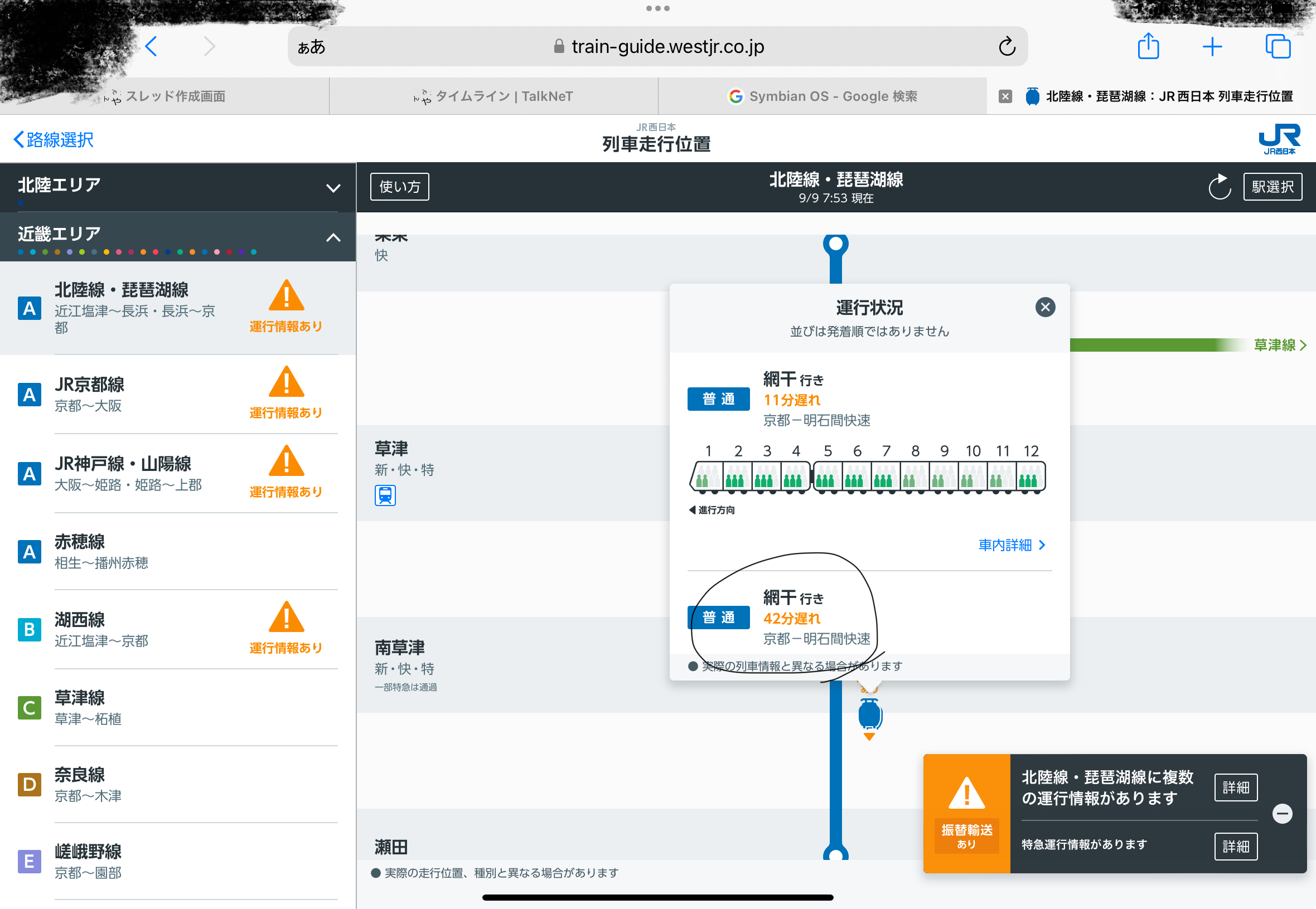Expand the 北陸エリア section
This screenshot has width=1316, height=909.
(x=178, y=187)
